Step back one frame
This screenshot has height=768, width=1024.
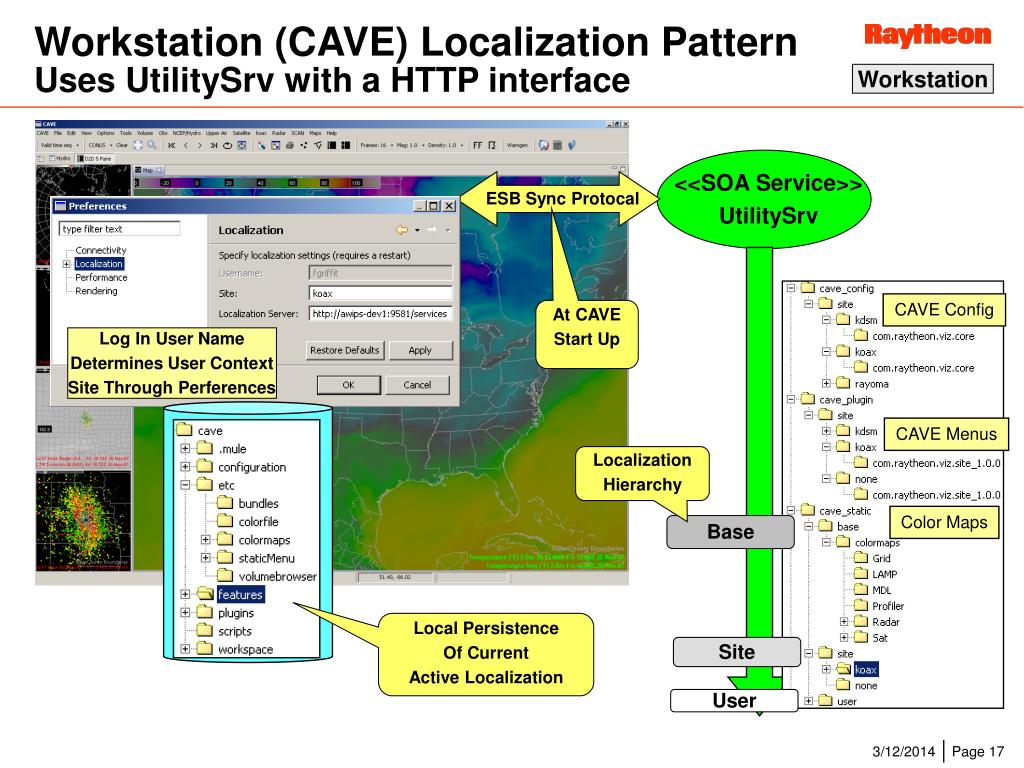(x=185, y=145)
